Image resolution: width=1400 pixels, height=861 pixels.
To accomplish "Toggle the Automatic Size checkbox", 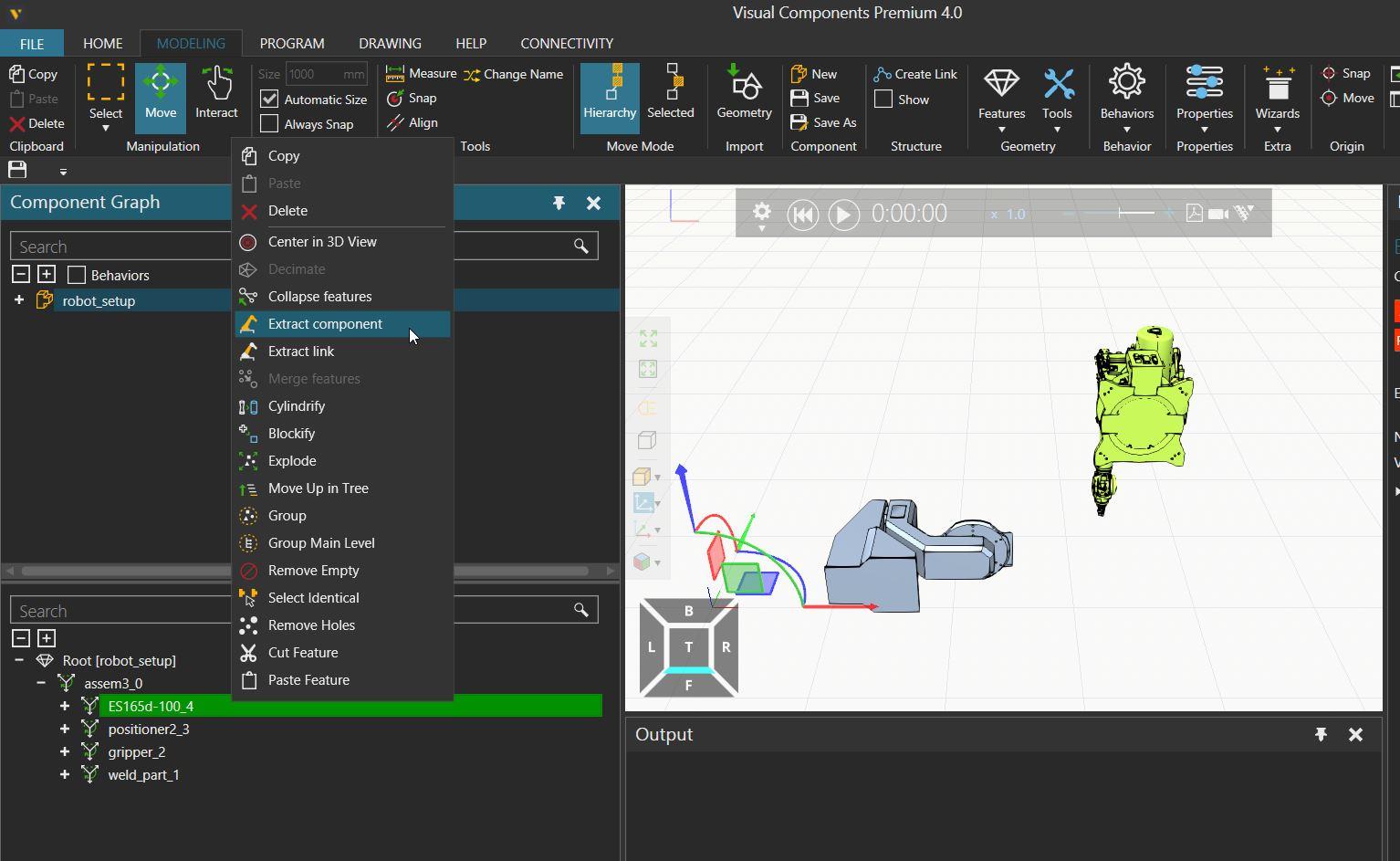I will point(269,100).
